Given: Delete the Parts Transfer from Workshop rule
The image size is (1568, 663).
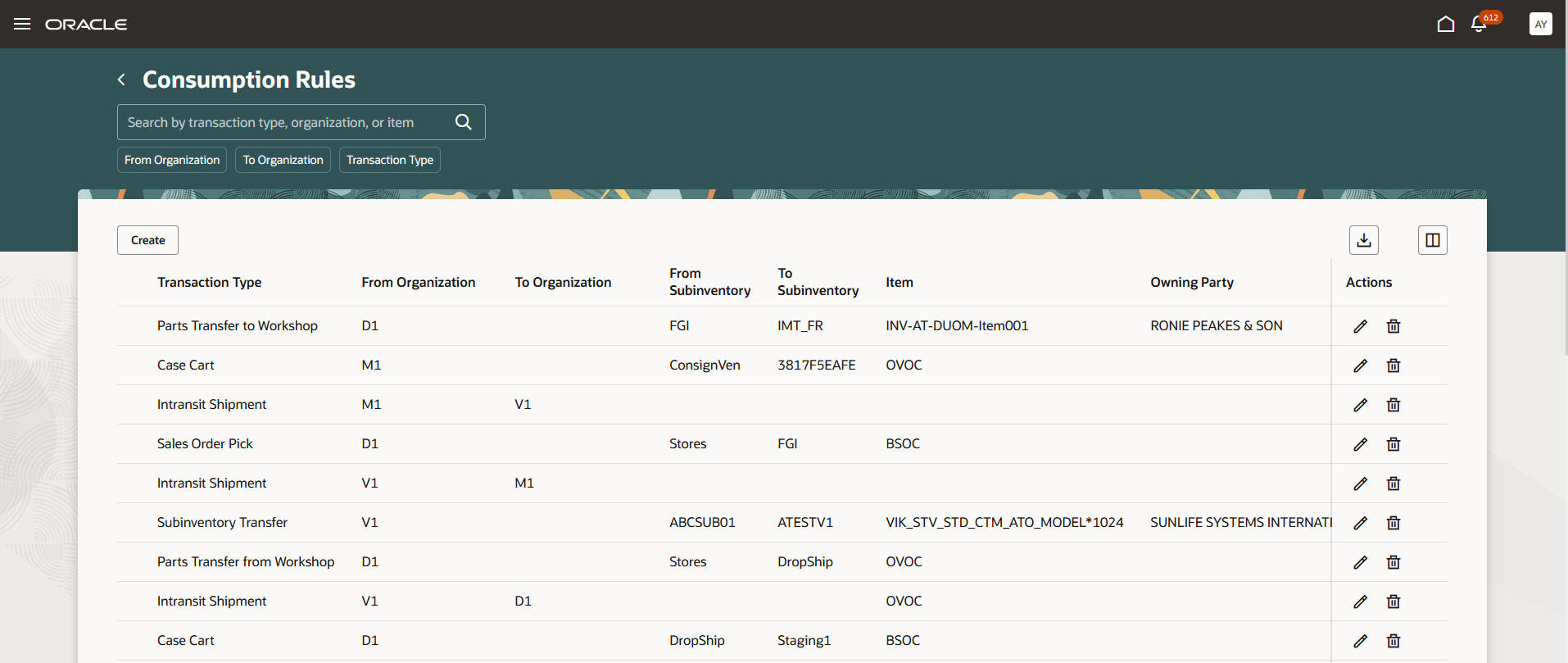Looking at the screenshot, I should [x=1394, y=562].
